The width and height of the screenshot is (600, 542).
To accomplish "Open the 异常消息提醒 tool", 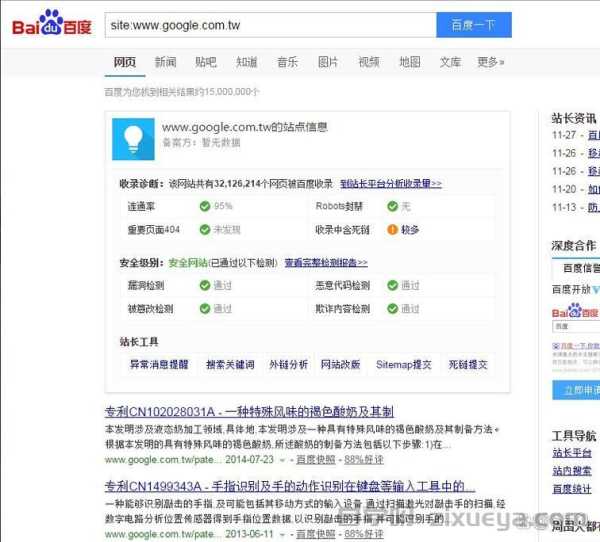I will 159,364.
